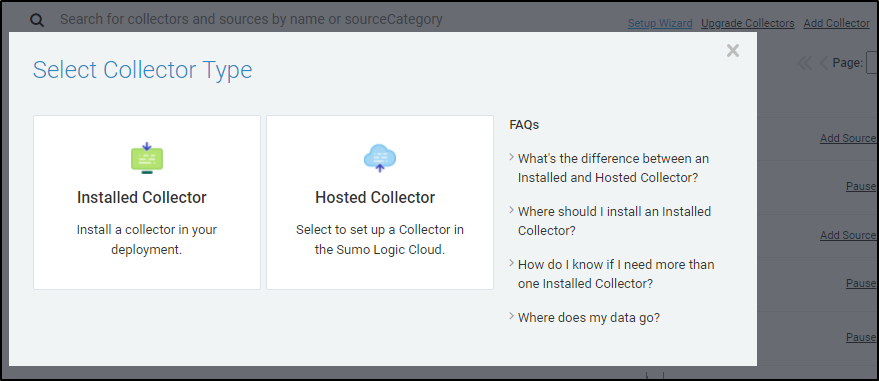Viewport: 879px width, 381px height.
Task: Expand 'Where should I install' FAQ
Action: pyautogui.click(x=610, y=221)
